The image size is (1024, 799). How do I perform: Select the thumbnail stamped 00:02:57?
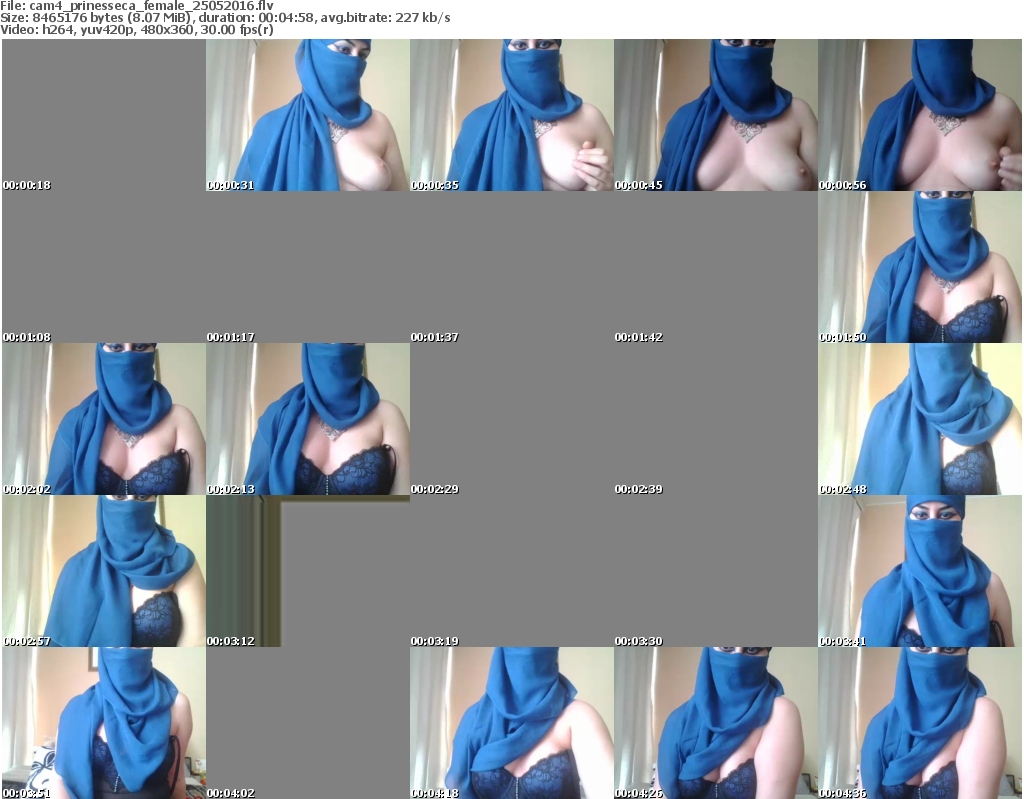[x=104, y=571]
